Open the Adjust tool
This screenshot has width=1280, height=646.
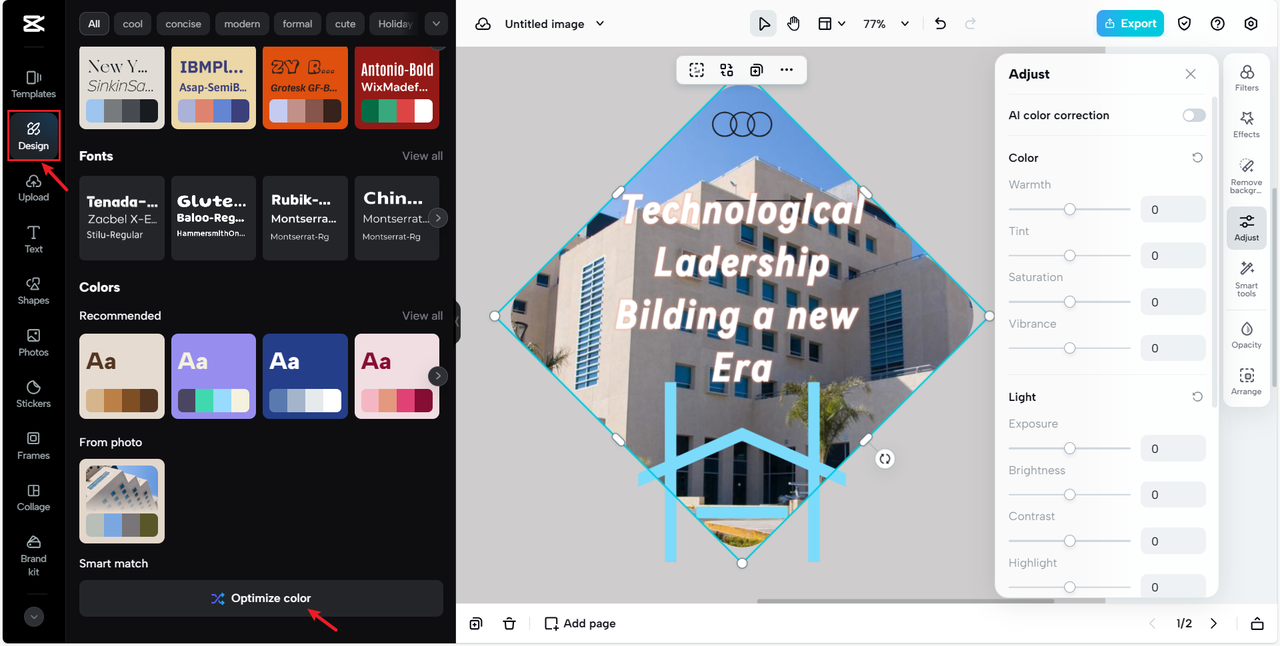click(x=1247, y=228)
